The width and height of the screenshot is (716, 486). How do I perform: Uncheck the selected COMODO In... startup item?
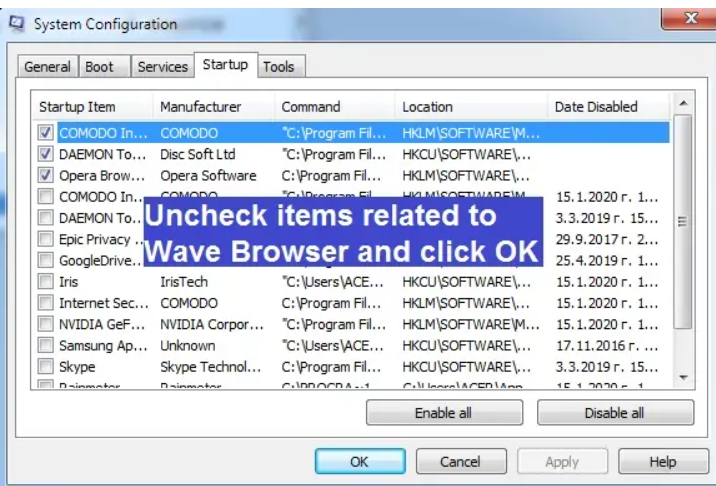click(x=45, y=133)
